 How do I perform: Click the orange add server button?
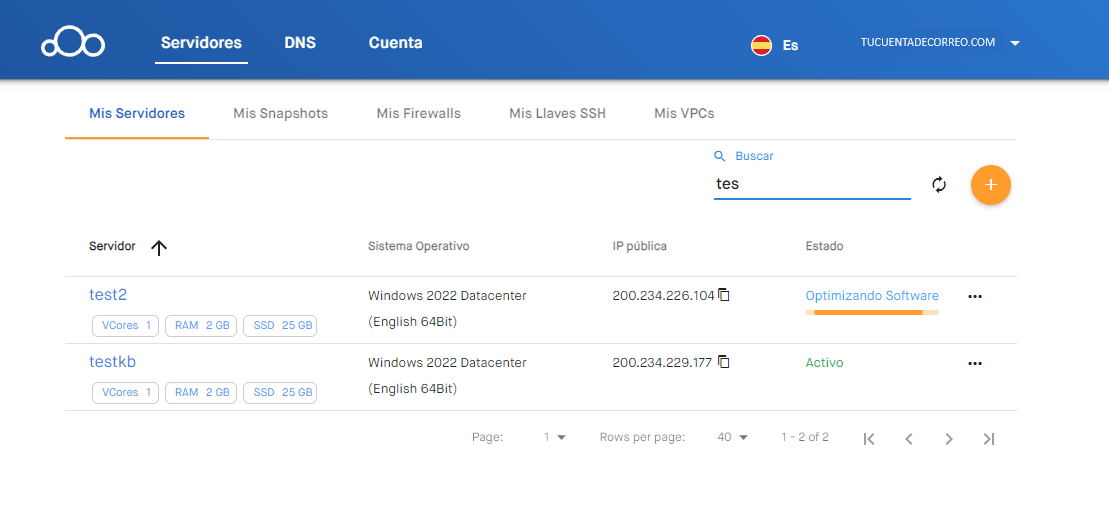990,185
